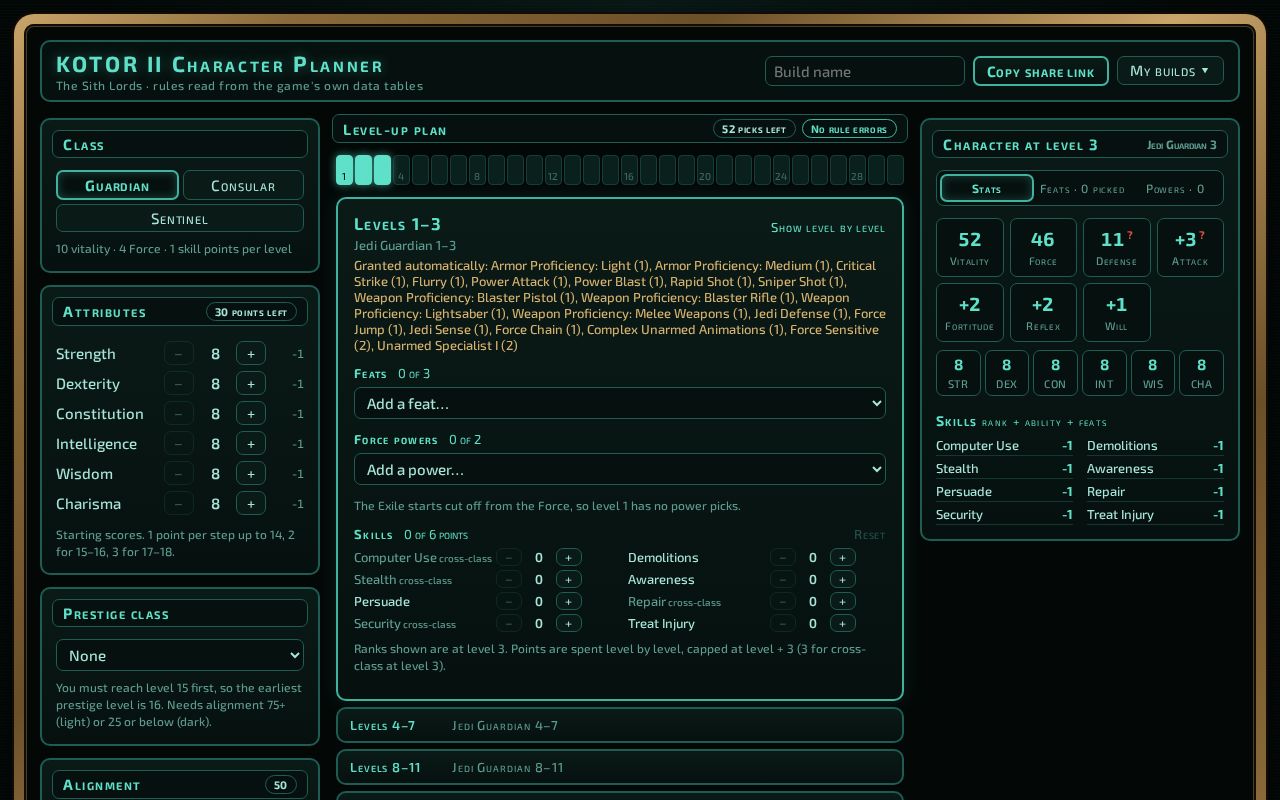The width and height of the screenshot is (1280, 800).
Task: Click into the Build name field
Action: pos(865,71)
